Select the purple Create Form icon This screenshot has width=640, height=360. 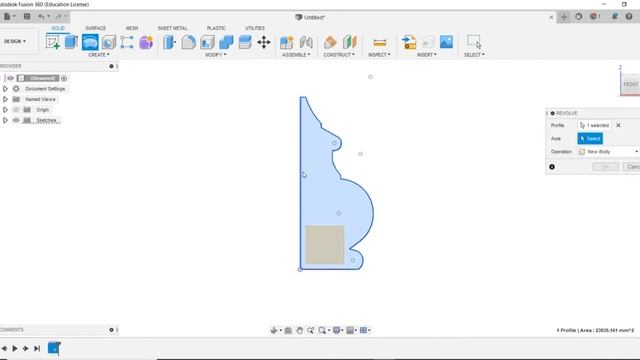click(146, 42)
